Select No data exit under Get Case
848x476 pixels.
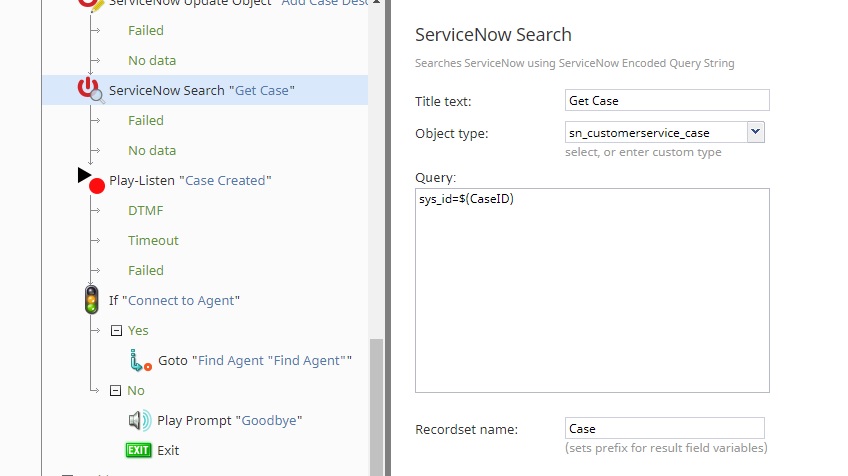[152, 150]
